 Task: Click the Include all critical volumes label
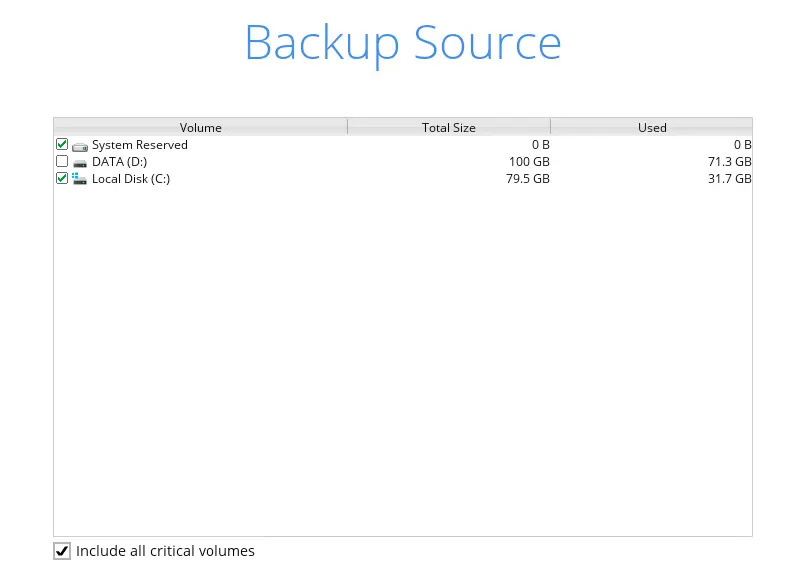(165, 551)
